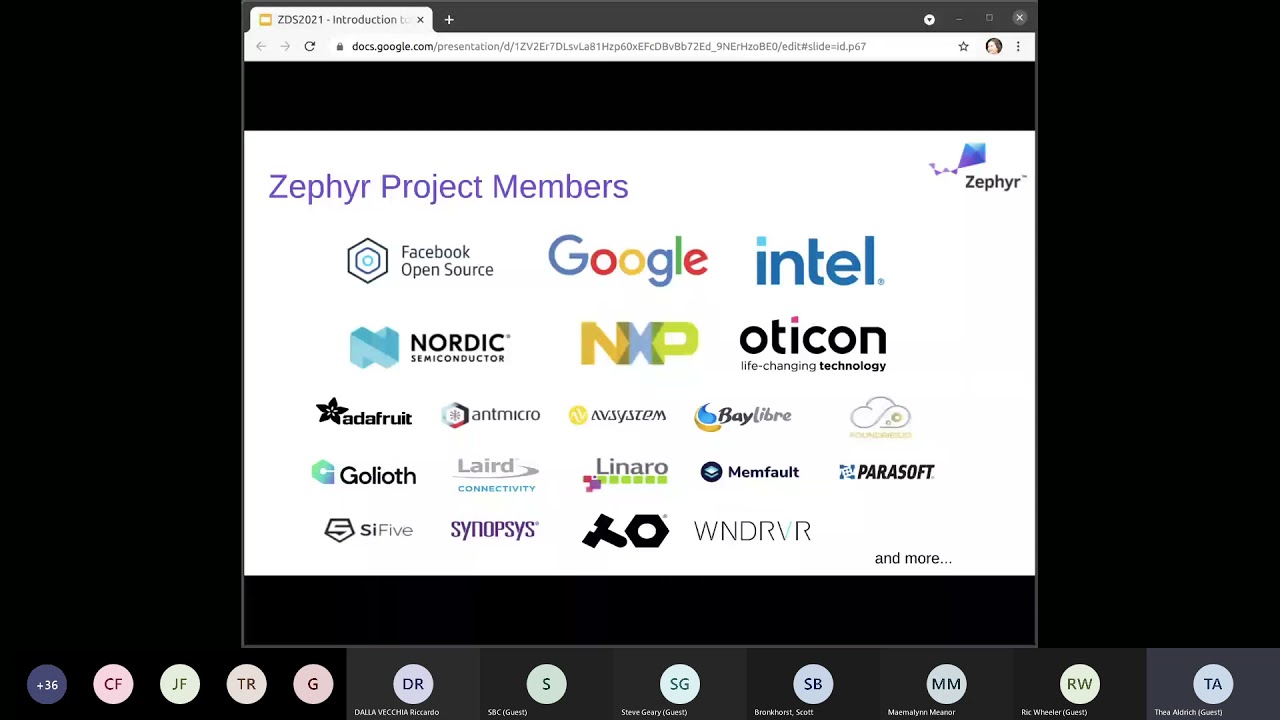
Task: Click the NXP logo
Action: pyautogui.click(x=639, y=343)
